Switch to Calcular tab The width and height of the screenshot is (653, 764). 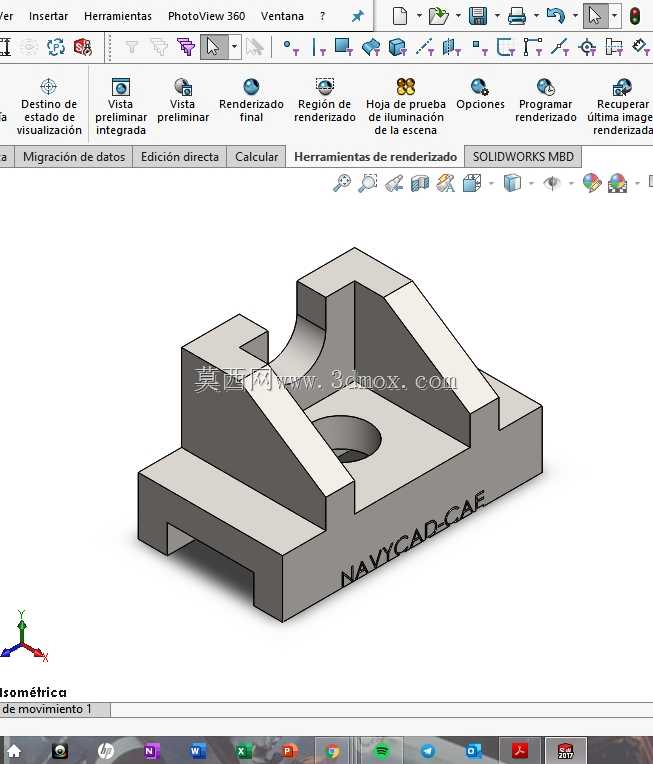256,157
